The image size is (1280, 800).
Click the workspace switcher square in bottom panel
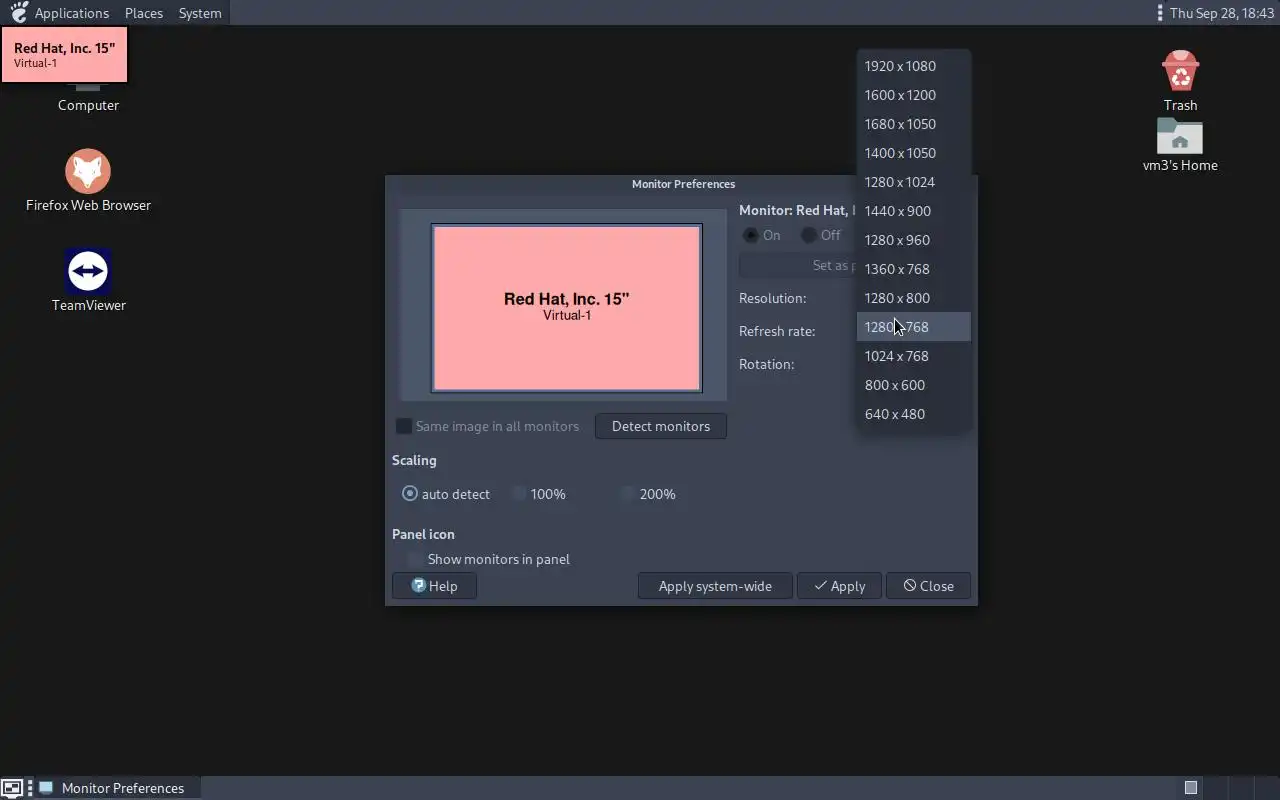[x=1190, y=788]
